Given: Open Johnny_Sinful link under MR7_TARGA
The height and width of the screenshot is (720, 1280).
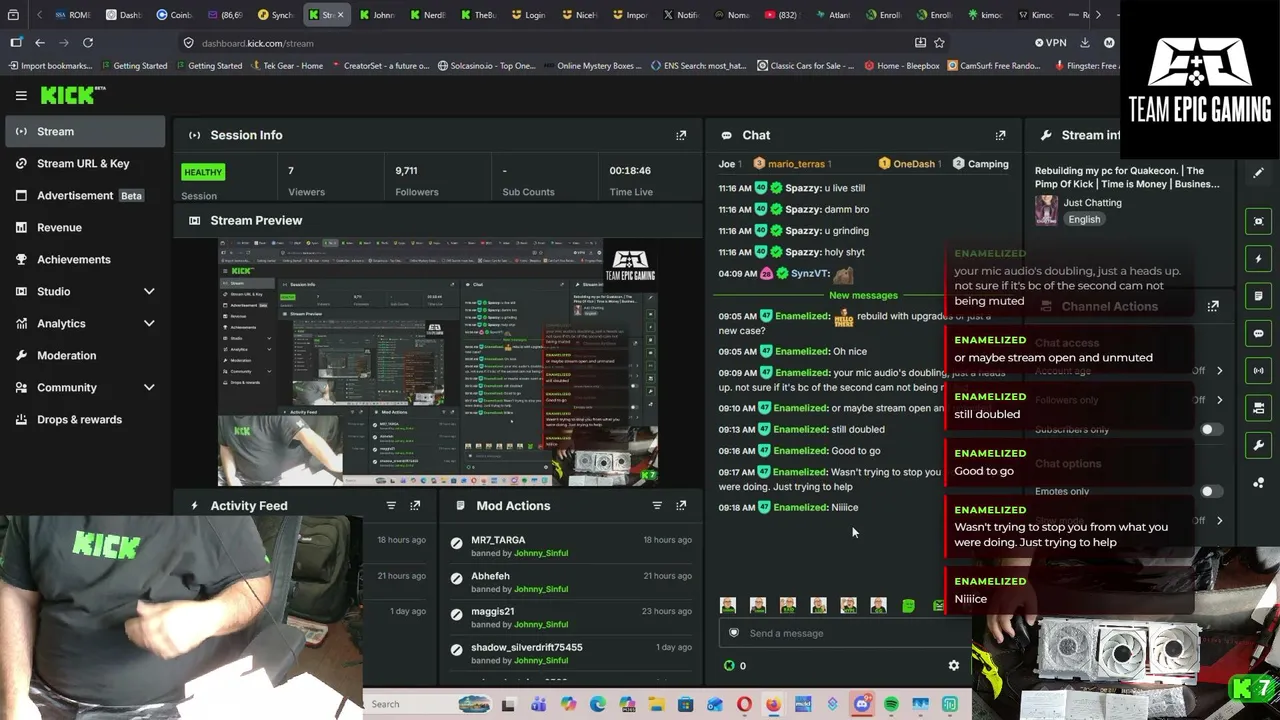Looking at the screenshot, I should coord(541,553).
